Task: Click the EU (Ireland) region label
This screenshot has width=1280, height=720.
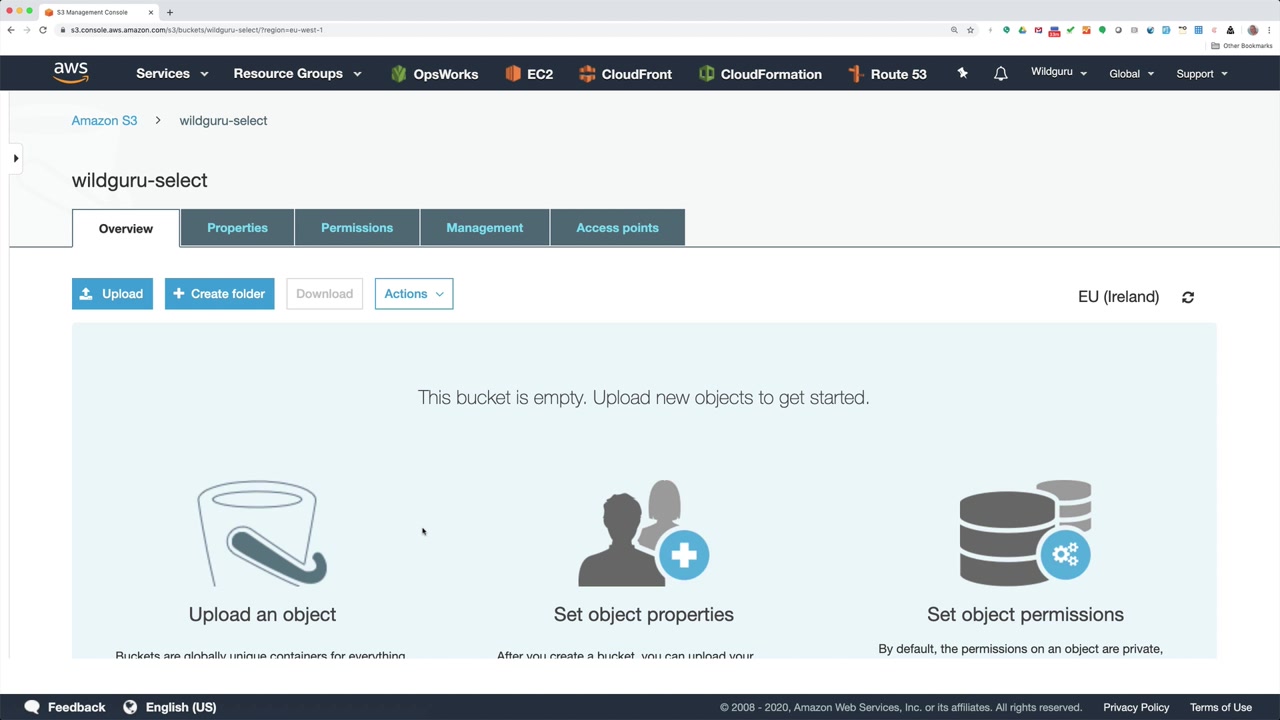Action: (x=1118, y=297)
